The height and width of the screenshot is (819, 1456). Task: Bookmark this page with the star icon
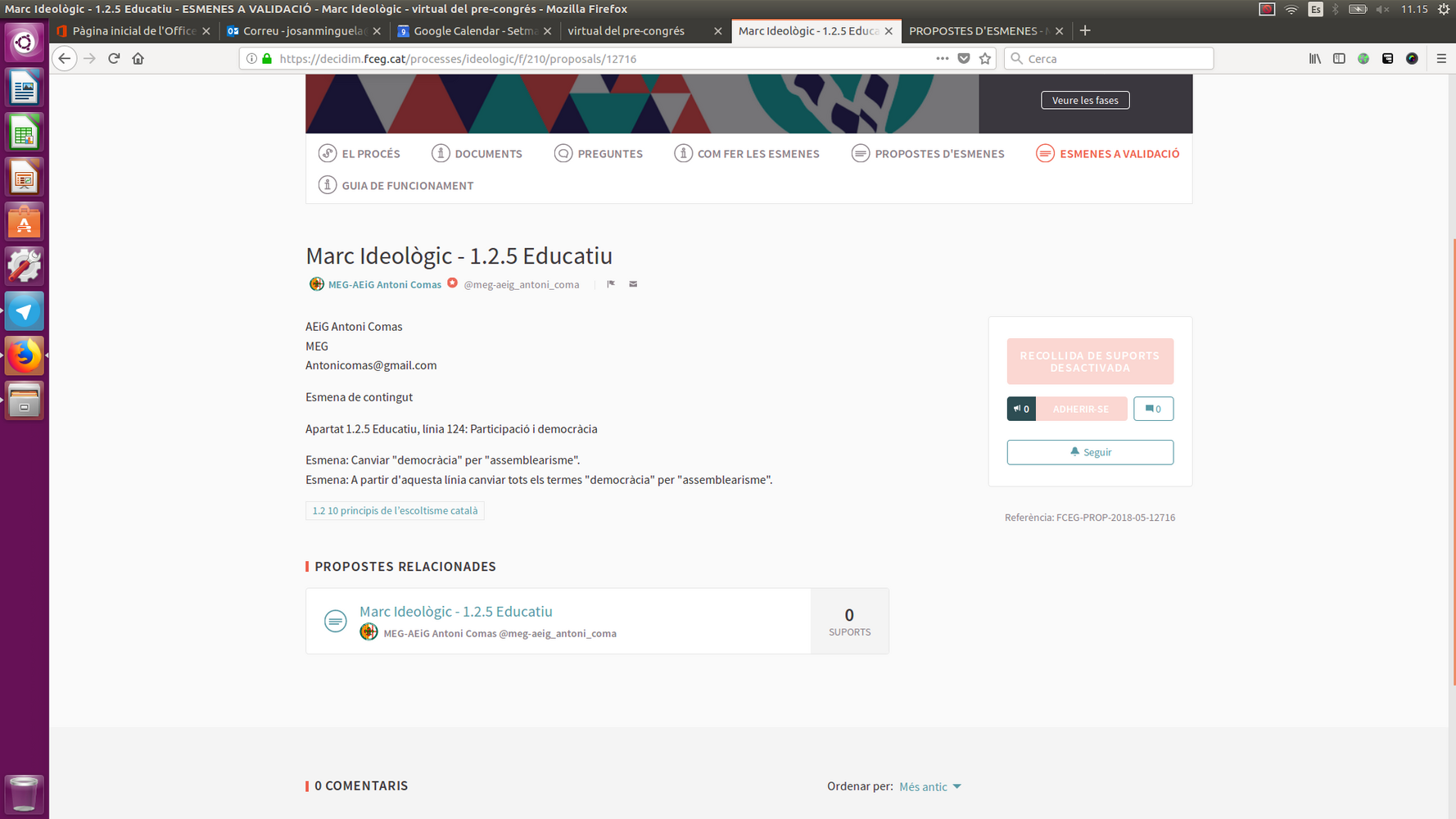985,58
